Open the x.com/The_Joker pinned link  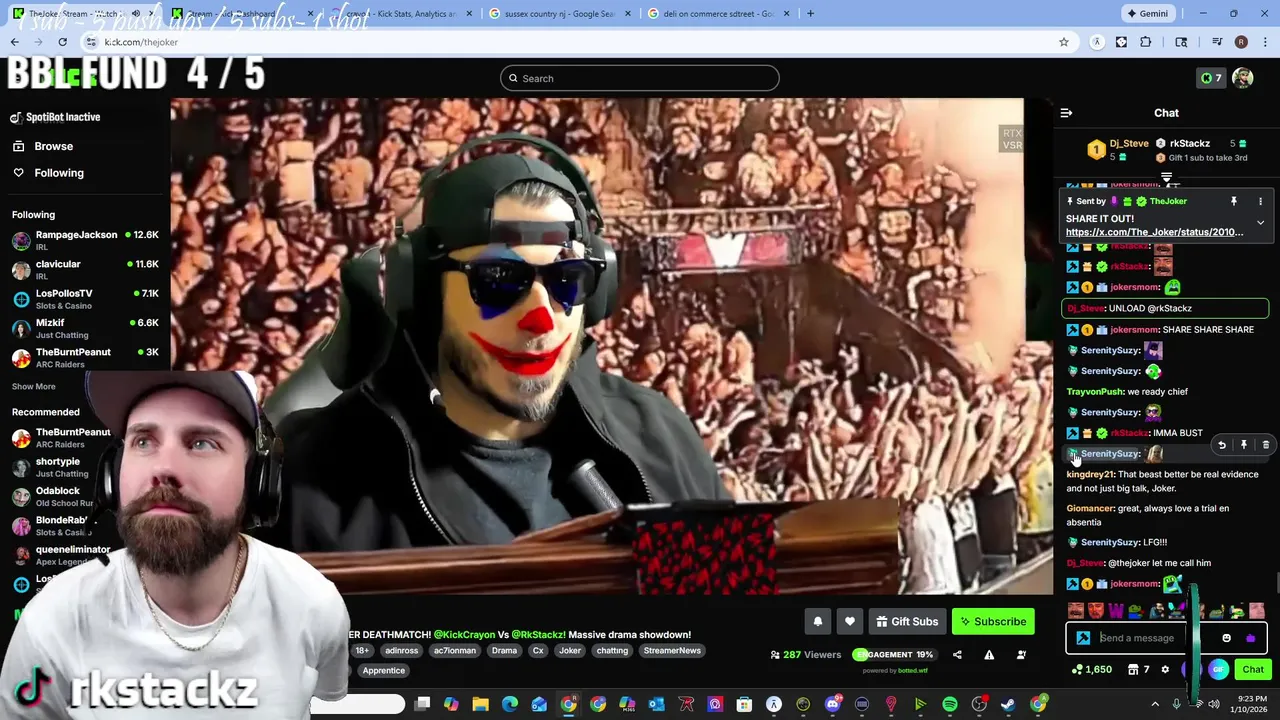coord(1154,232)
